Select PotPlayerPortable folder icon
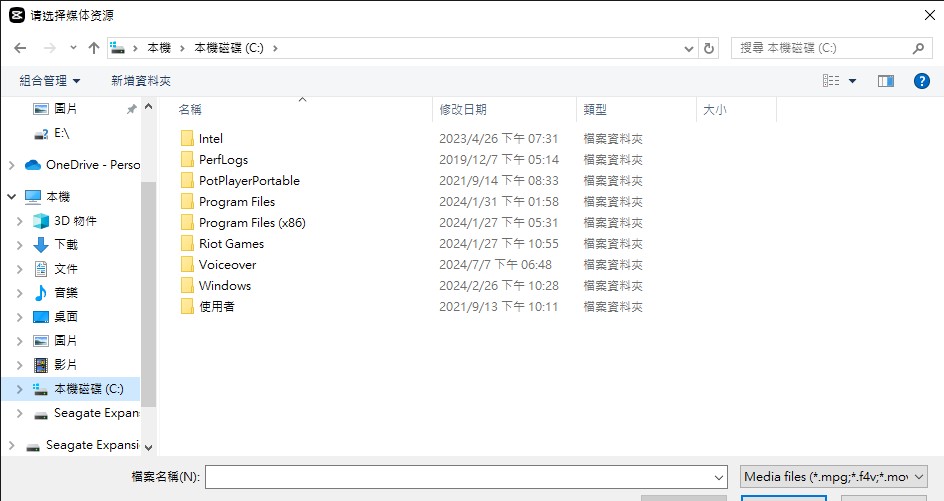This screenshot has width=944, height=501. (x=187, y=181)
